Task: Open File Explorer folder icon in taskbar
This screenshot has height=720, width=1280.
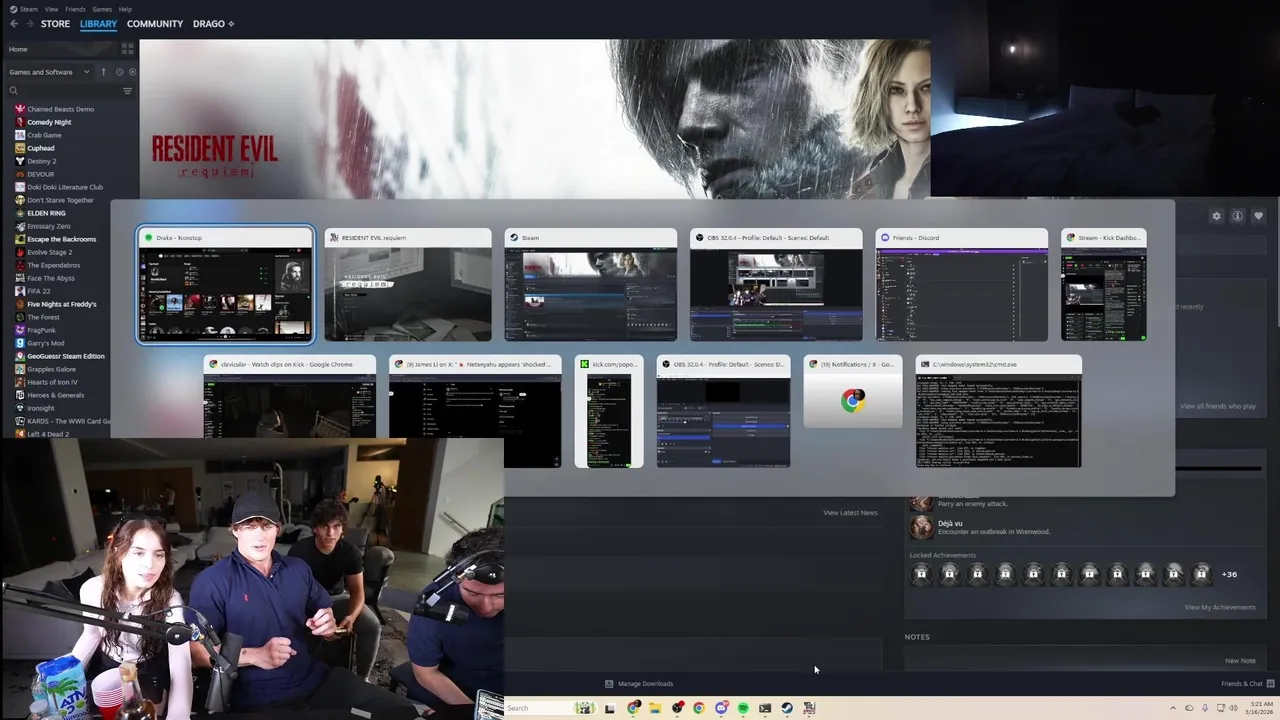Action: point(655,708)
